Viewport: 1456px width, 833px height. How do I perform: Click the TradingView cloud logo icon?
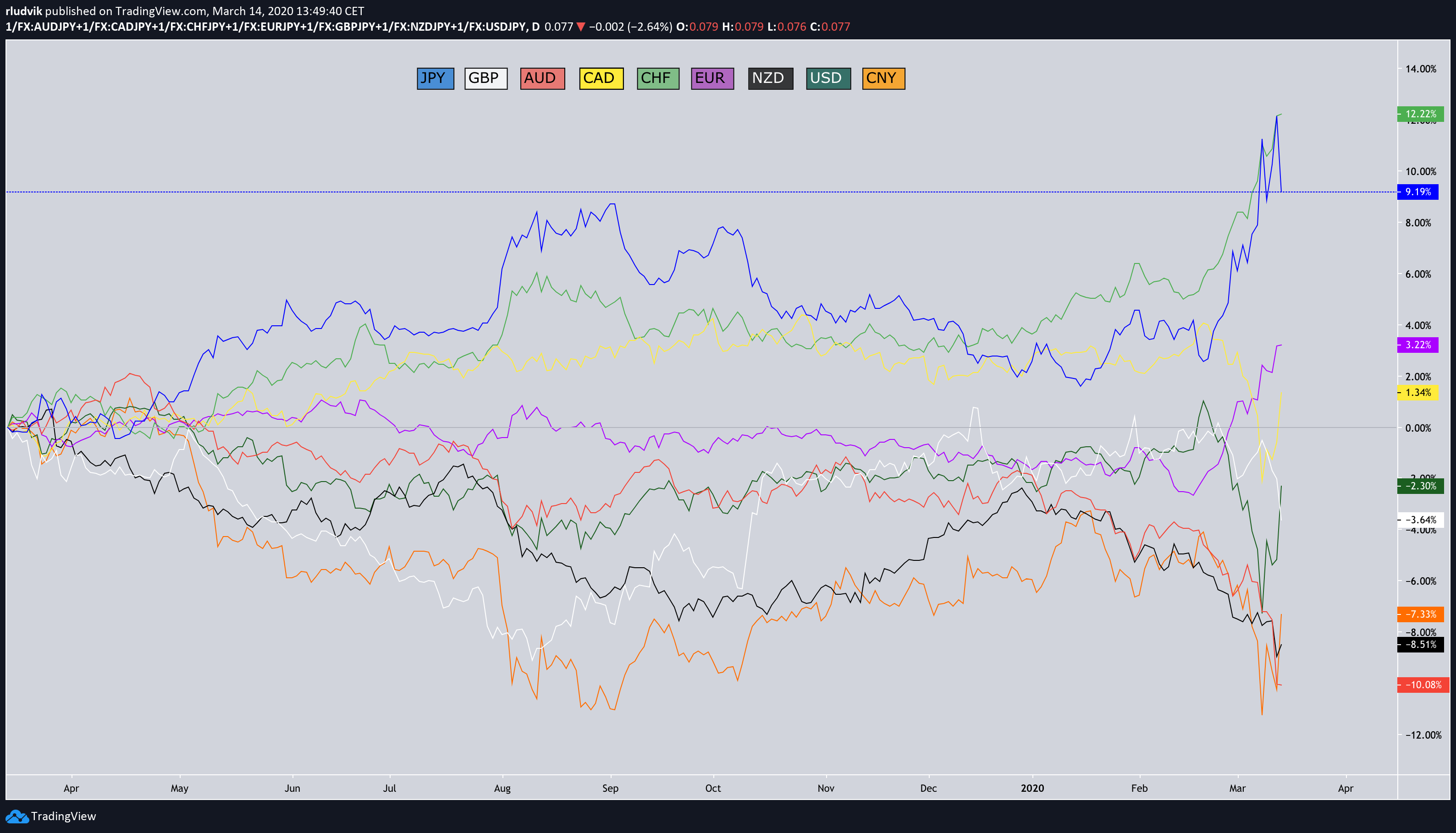[16, 817]
